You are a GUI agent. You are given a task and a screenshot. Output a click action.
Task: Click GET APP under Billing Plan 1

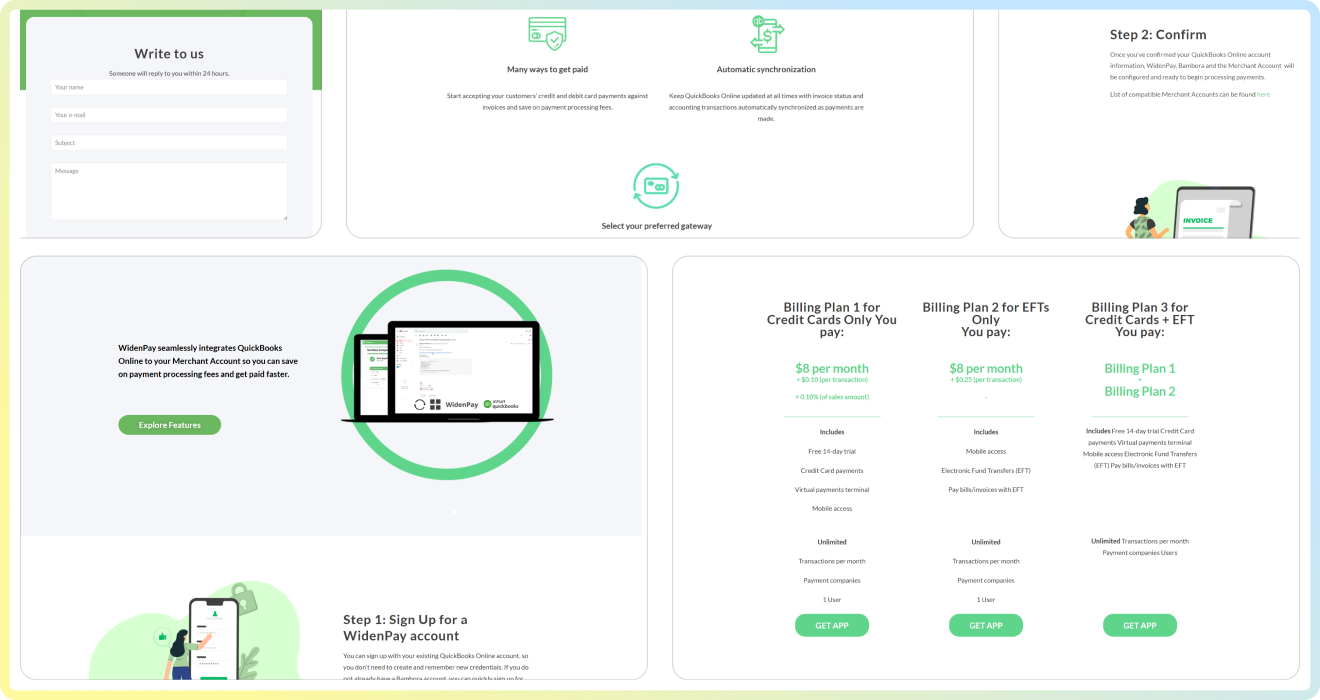832,624
